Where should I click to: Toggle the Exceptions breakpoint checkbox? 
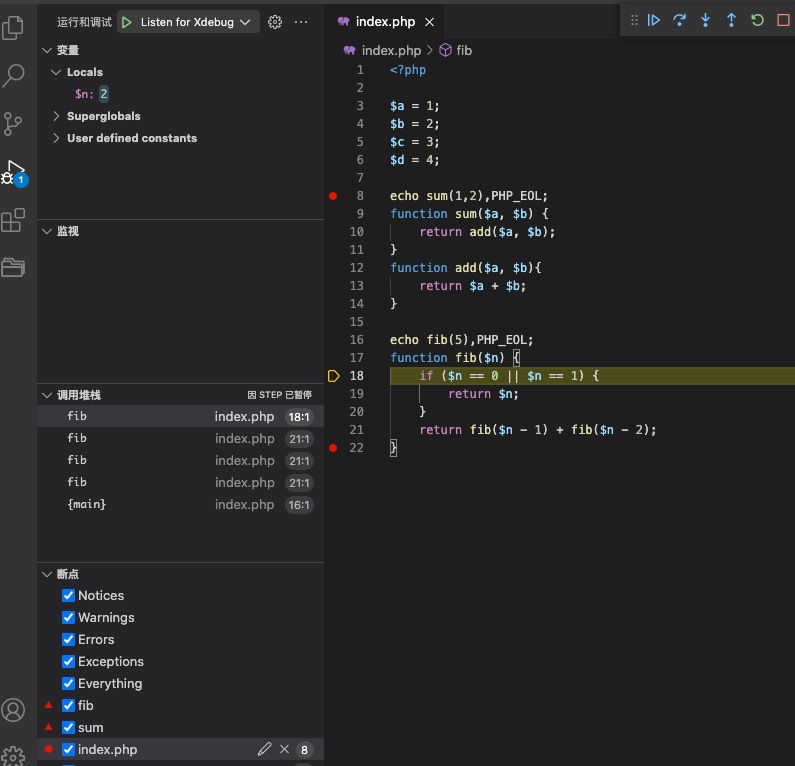[x=68, y=661]
